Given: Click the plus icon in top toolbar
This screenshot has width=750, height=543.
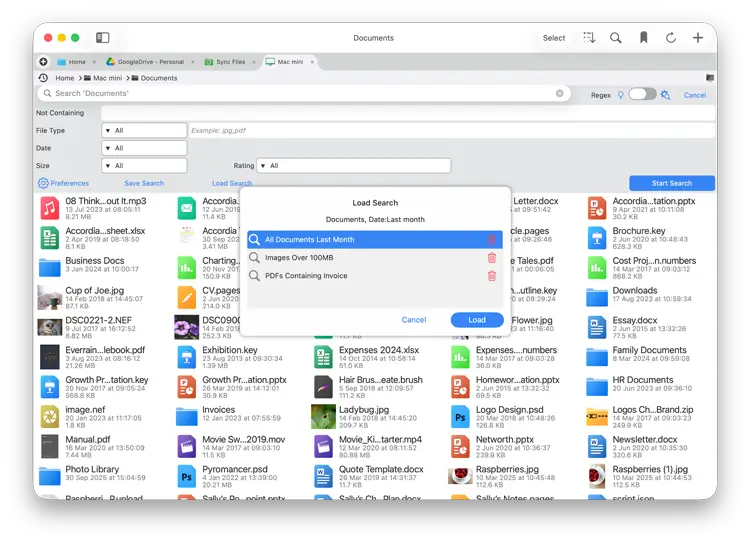Looking at the screenshot, I should [x=698, y=38].
